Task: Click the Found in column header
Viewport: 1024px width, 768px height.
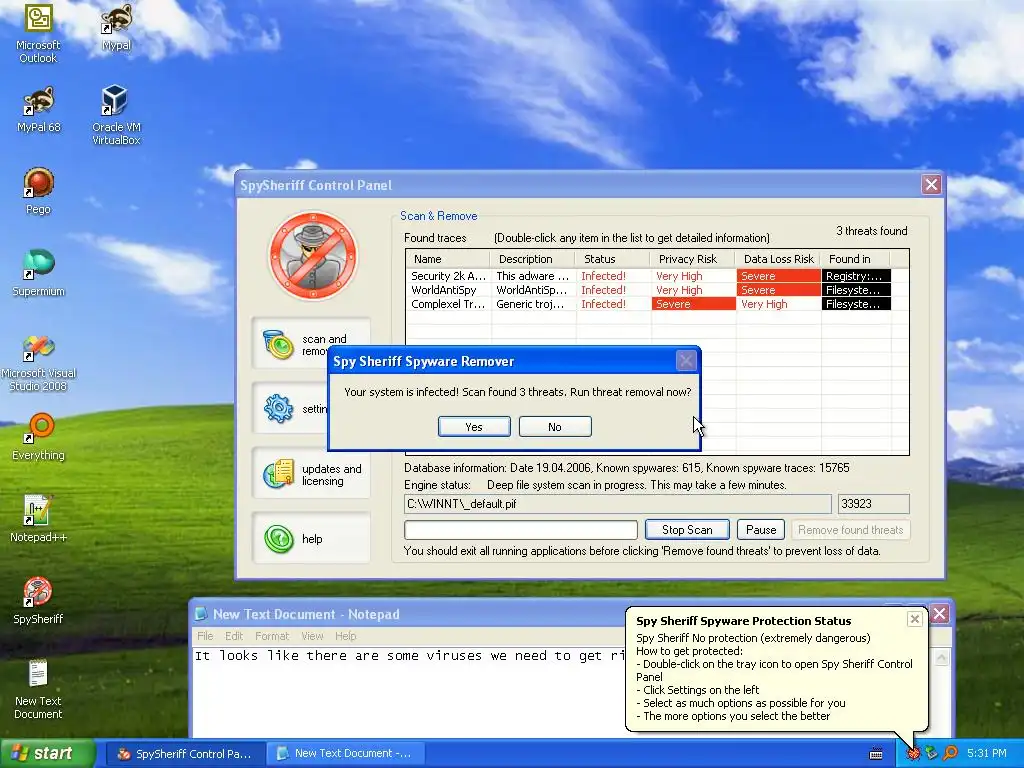Action: pyautogui.click(x=856, y=259)
